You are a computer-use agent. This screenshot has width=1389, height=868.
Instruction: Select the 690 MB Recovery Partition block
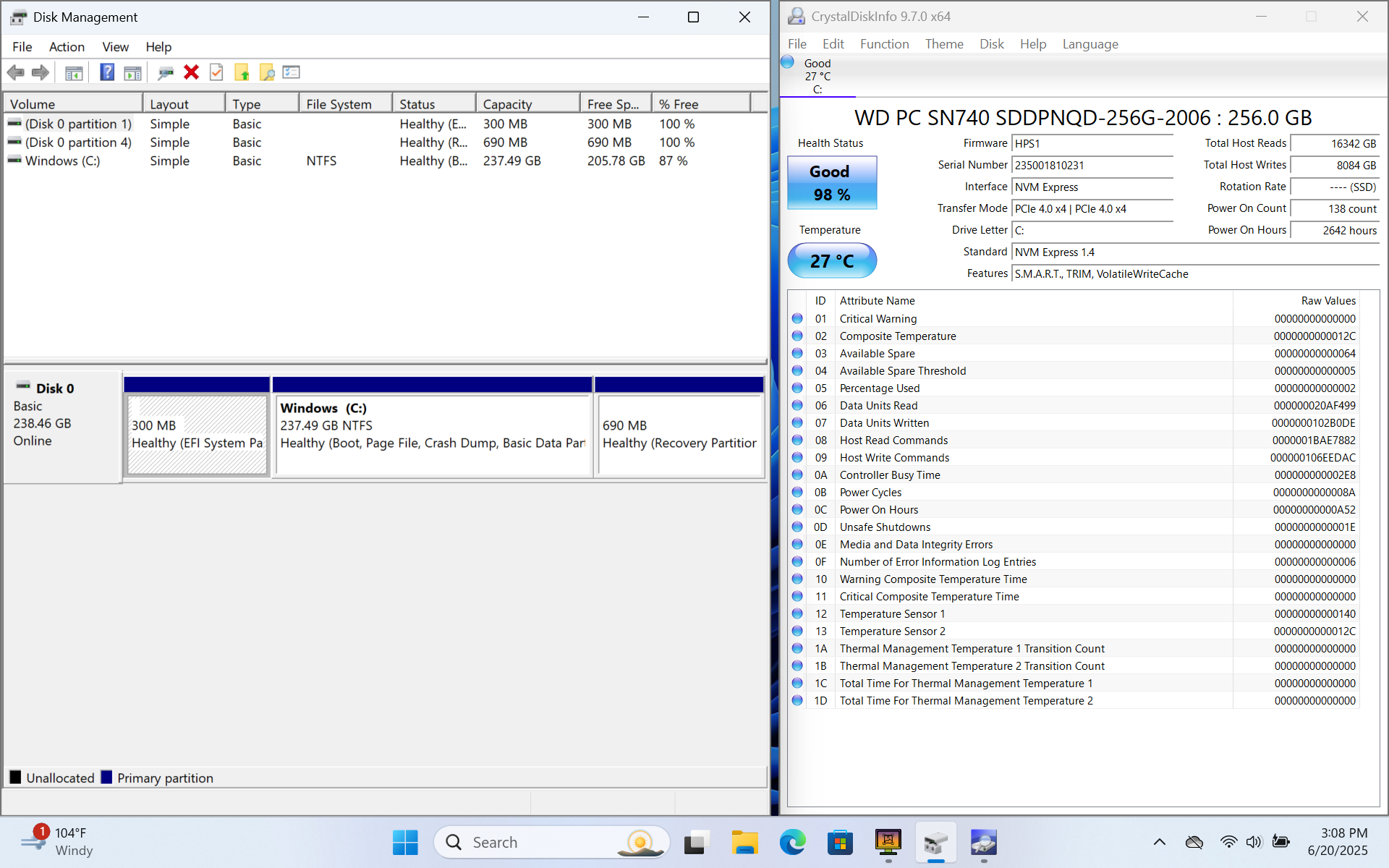tap(680, 434)
